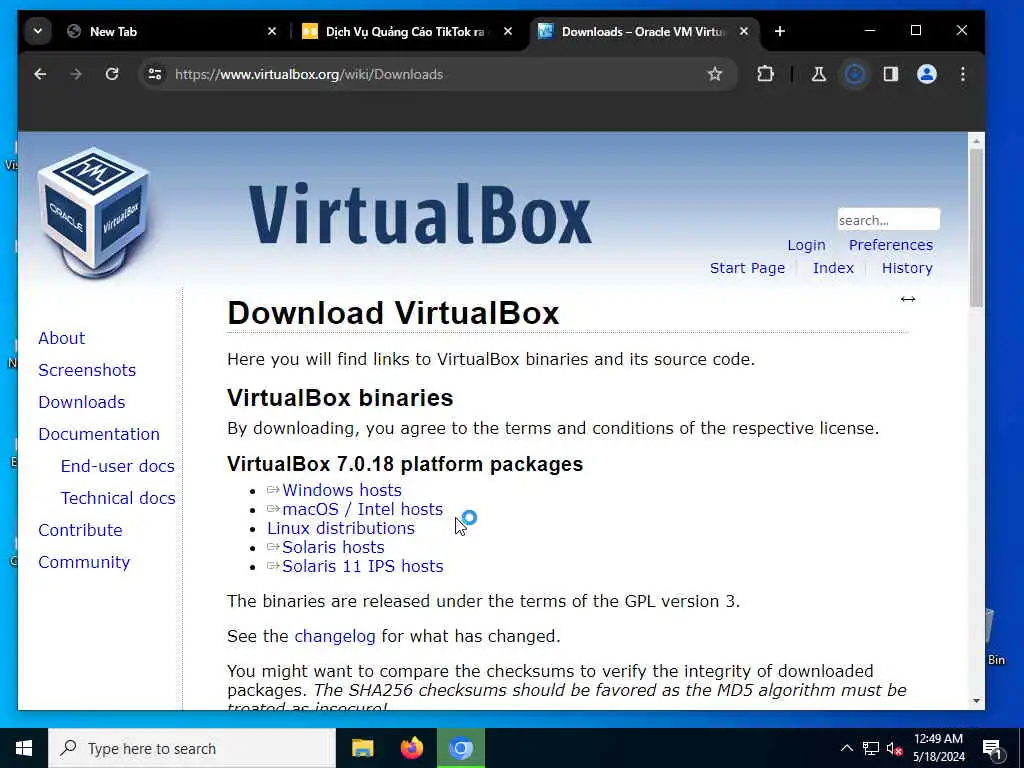Open the changelog link
This screenshot has height=768, width=1024.
pyautogui.click(x=335, y=636)
